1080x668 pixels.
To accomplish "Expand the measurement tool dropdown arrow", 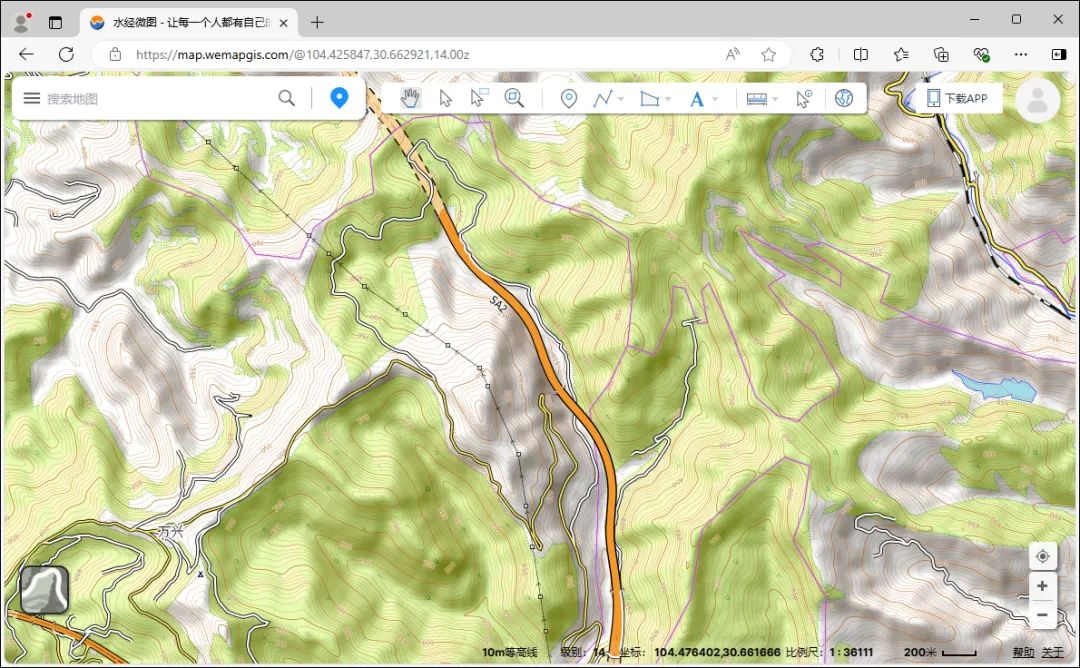I will click(x=776, y=99).
